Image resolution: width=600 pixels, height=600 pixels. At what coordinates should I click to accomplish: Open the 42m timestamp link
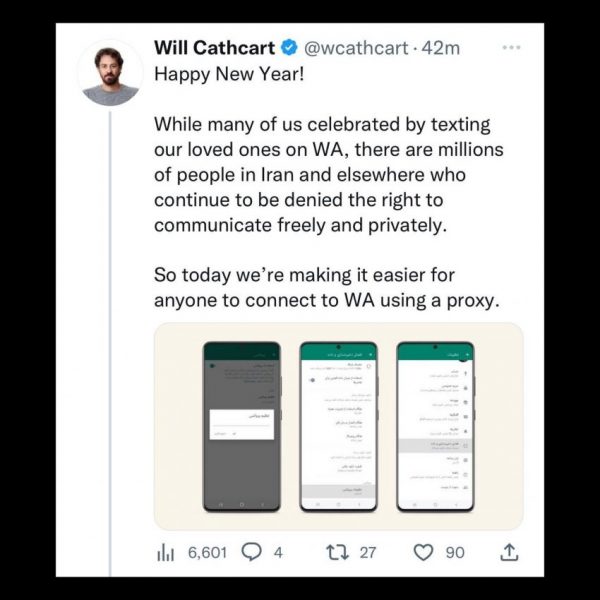coord(440,48)
